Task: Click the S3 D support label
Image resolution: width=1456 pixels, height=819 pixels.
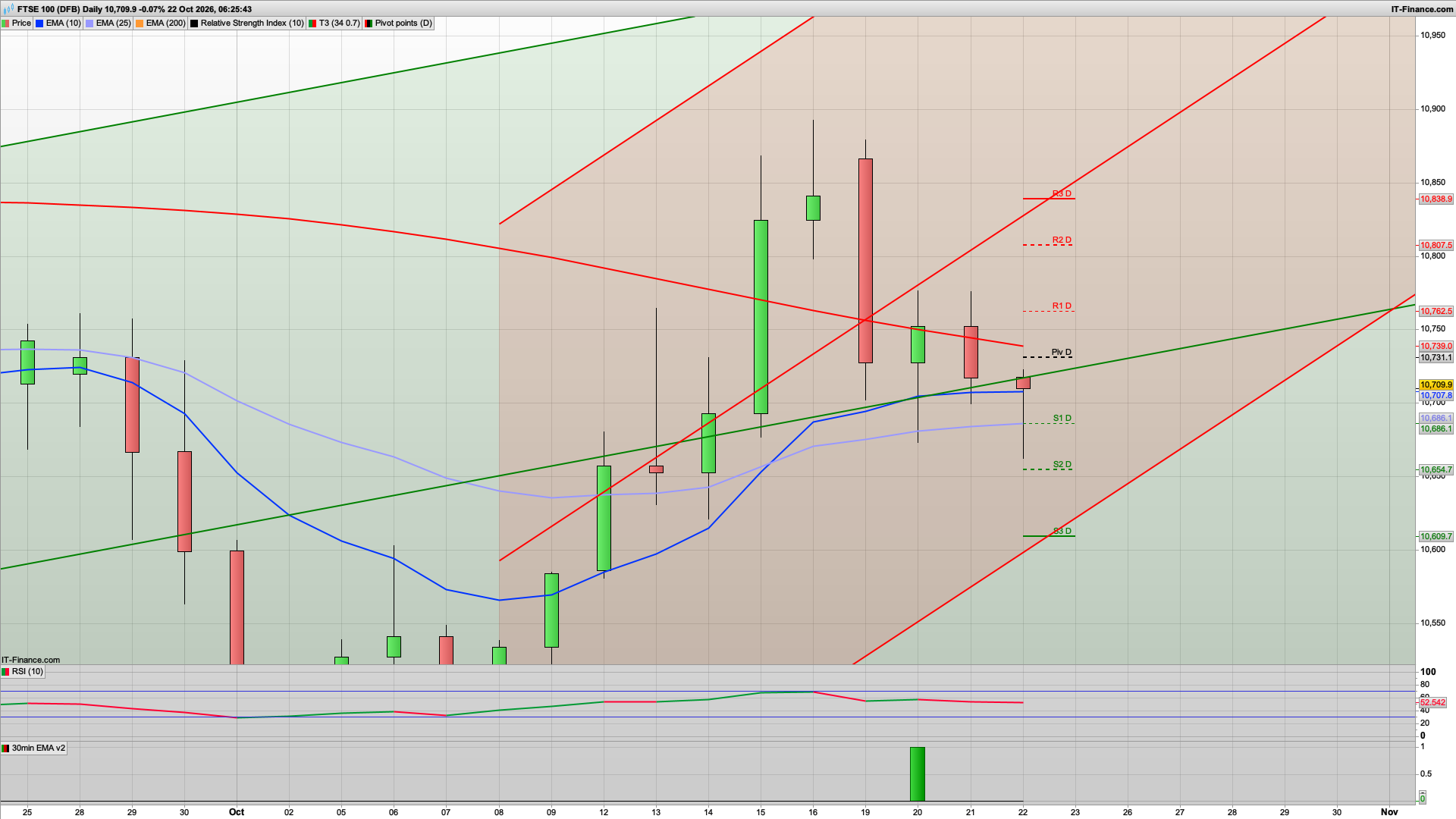Action: point(1062,531)
